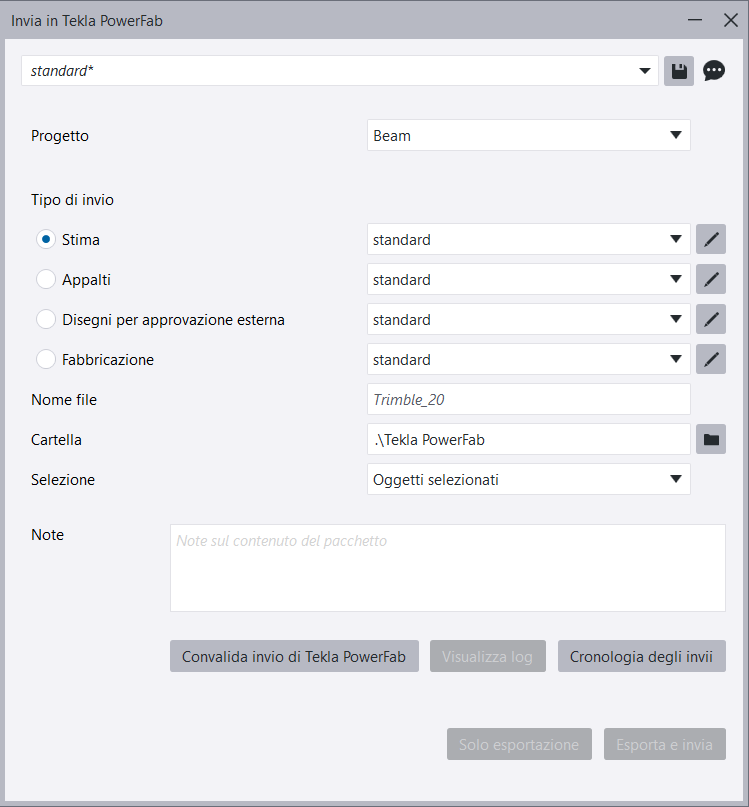749x807 pixels.
Task: Click inside the Note text area
Action: (447, 568)
